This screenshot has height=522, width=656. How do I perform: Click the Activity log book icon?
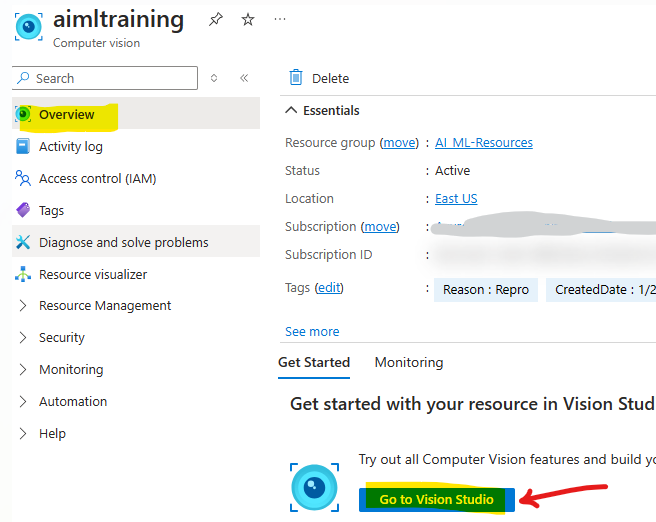23,146
